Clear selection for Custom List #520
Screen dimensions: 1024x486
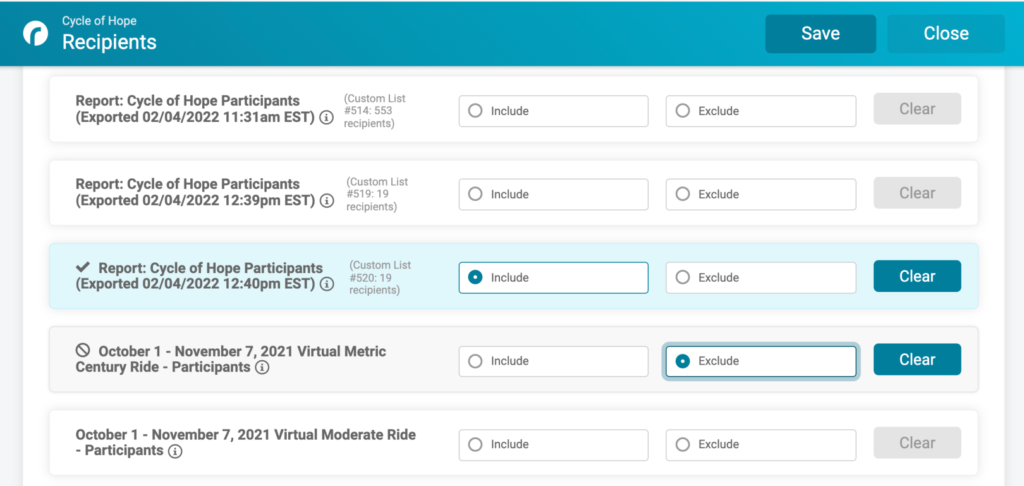click(917, 276)
